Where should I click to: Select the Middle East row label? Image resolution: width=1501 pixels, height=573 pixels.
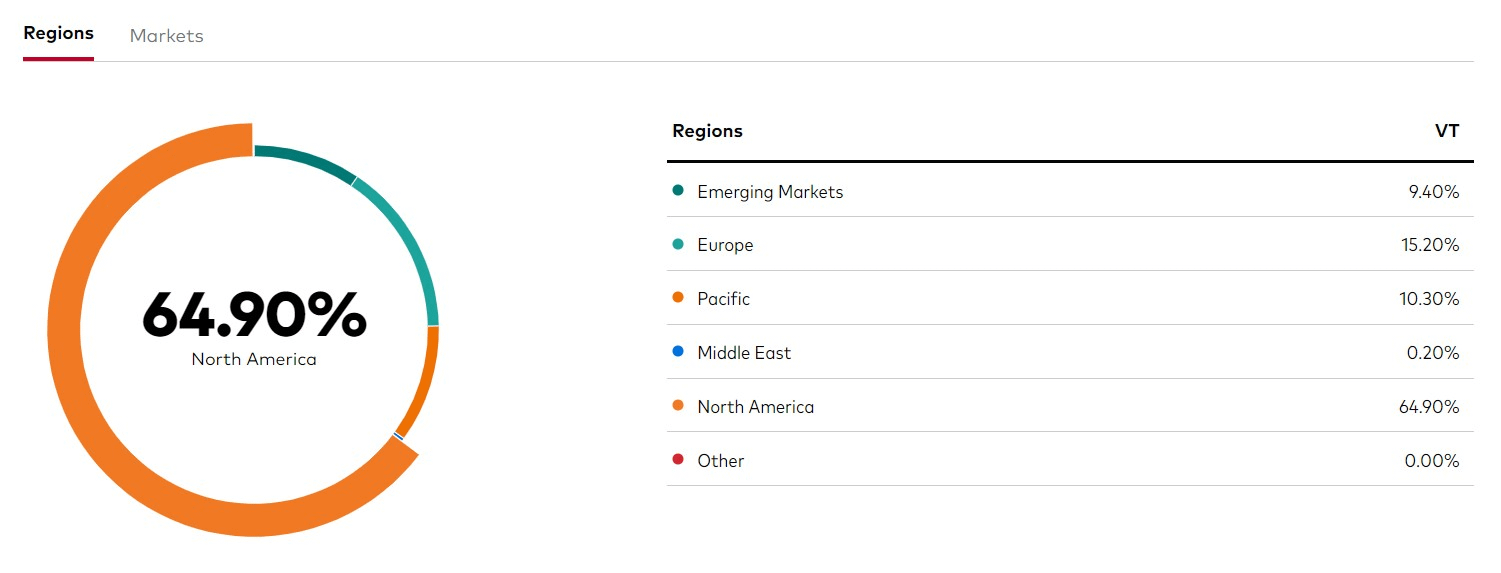pos(744,354)
